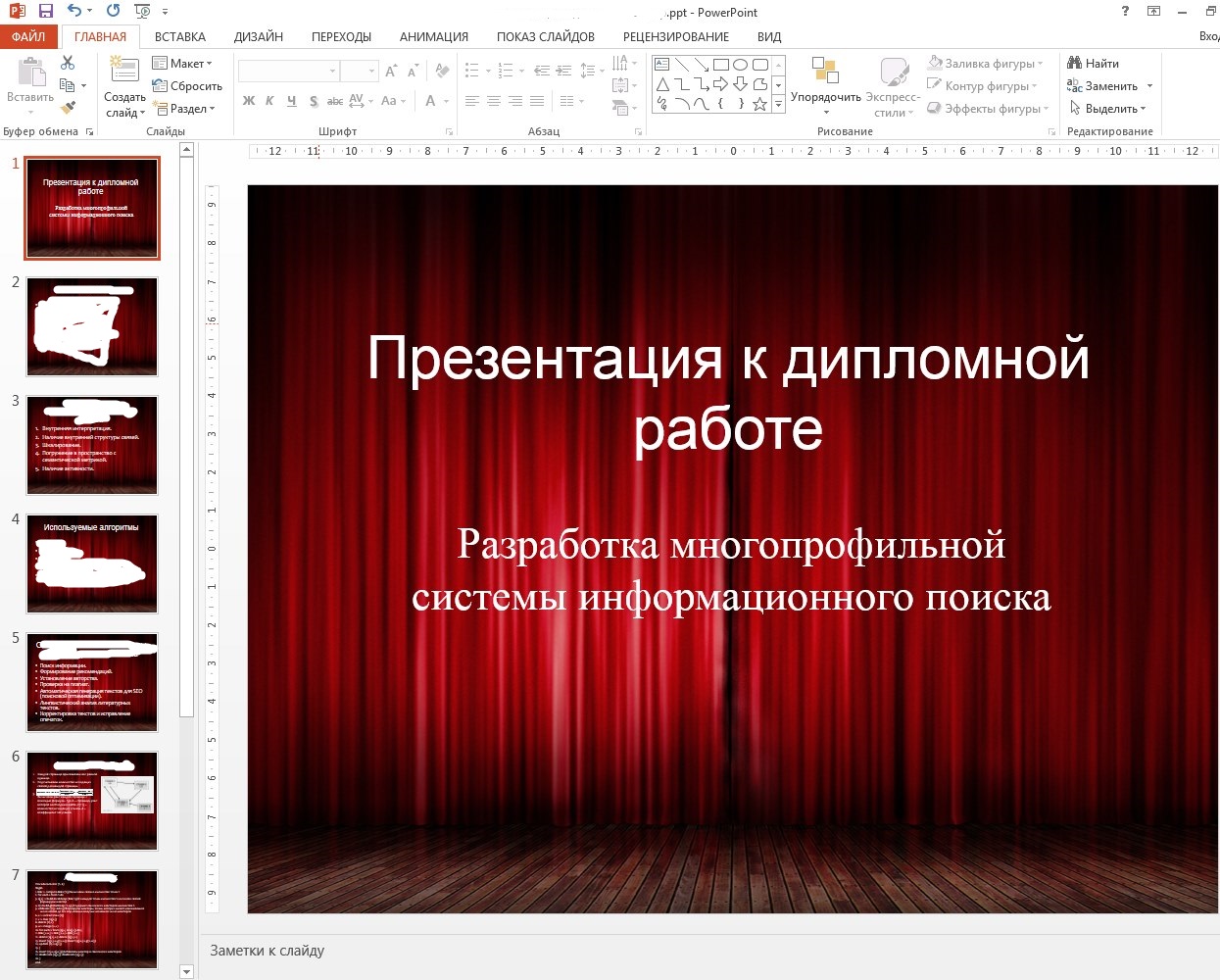Switch to the ПОКАЗ СЛАЙДОВ tab

546,36
